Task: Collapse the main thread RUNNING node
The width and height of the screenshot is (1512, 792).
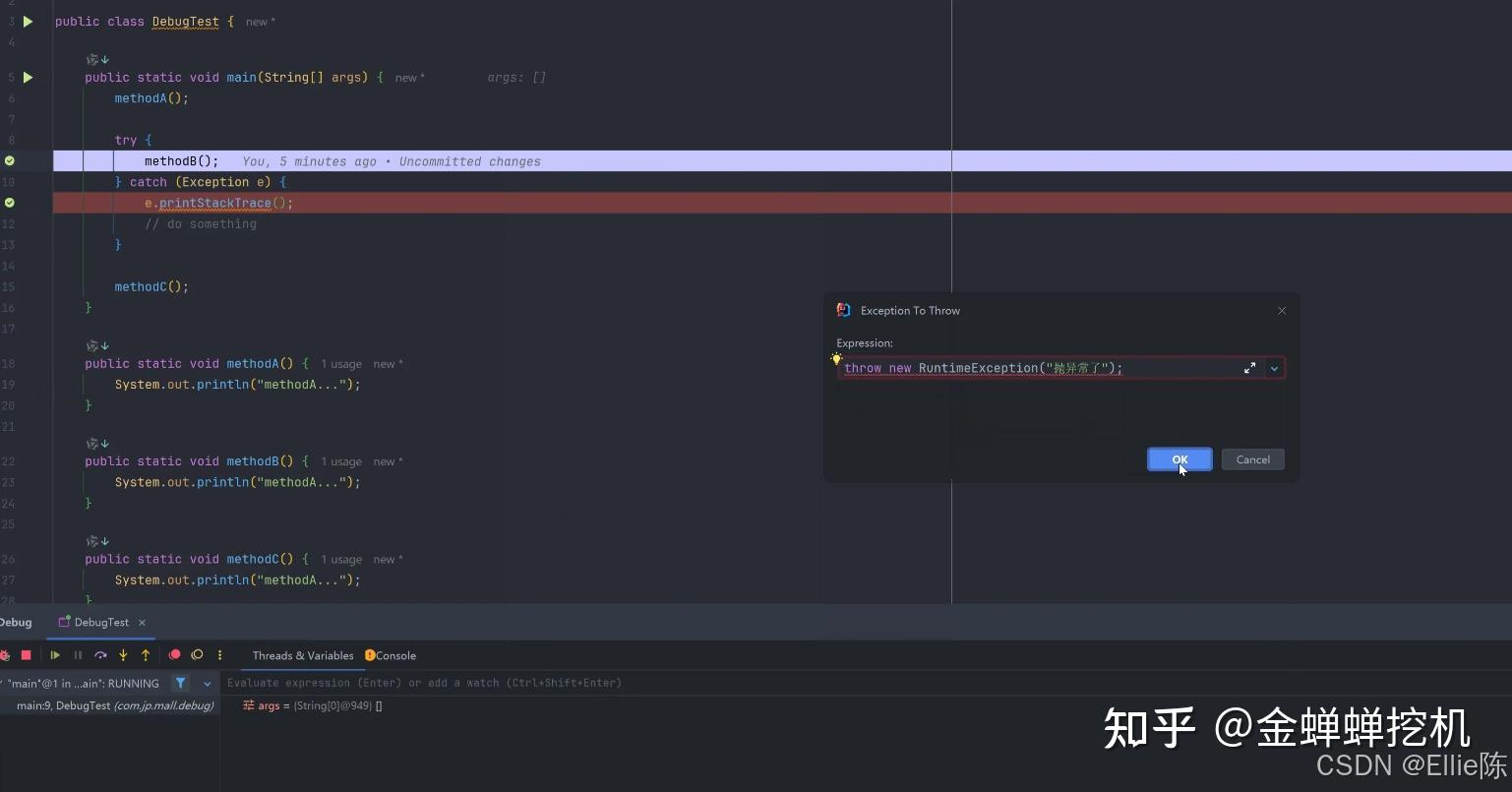Action: point(2,683)
